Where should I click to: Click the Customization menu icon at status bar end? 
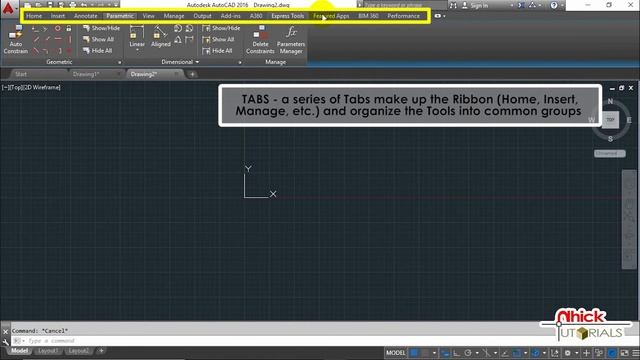[636, 353]
